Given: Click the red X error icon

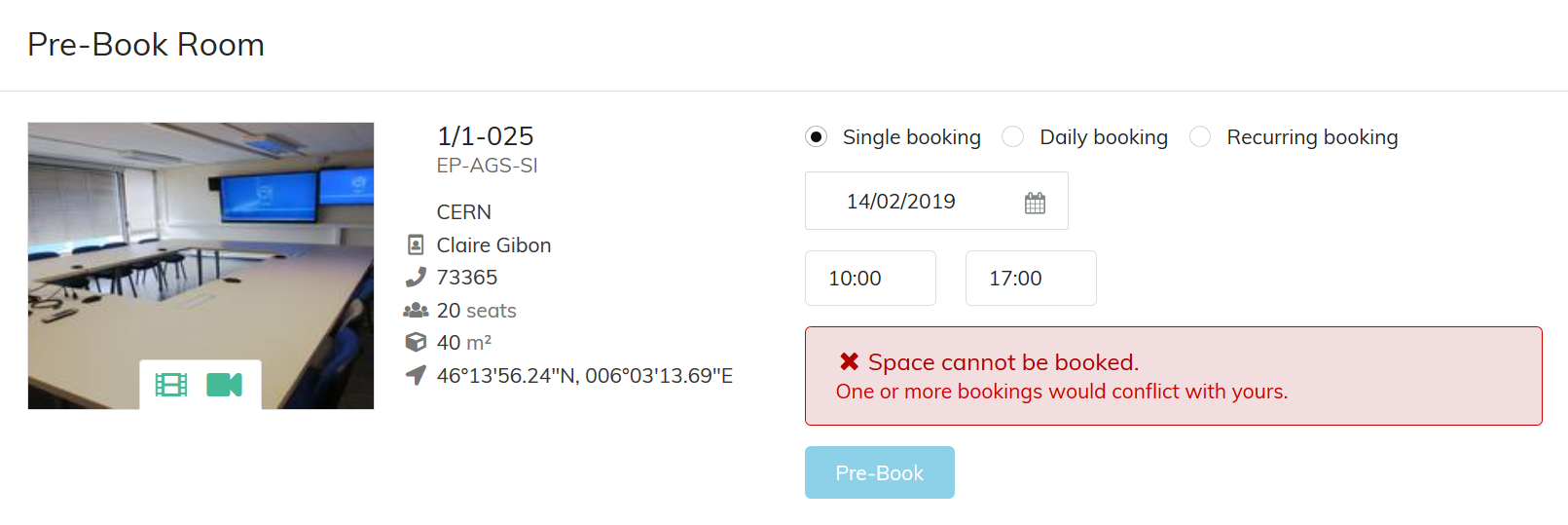Looking at the screenshot, I should (849, 361).
